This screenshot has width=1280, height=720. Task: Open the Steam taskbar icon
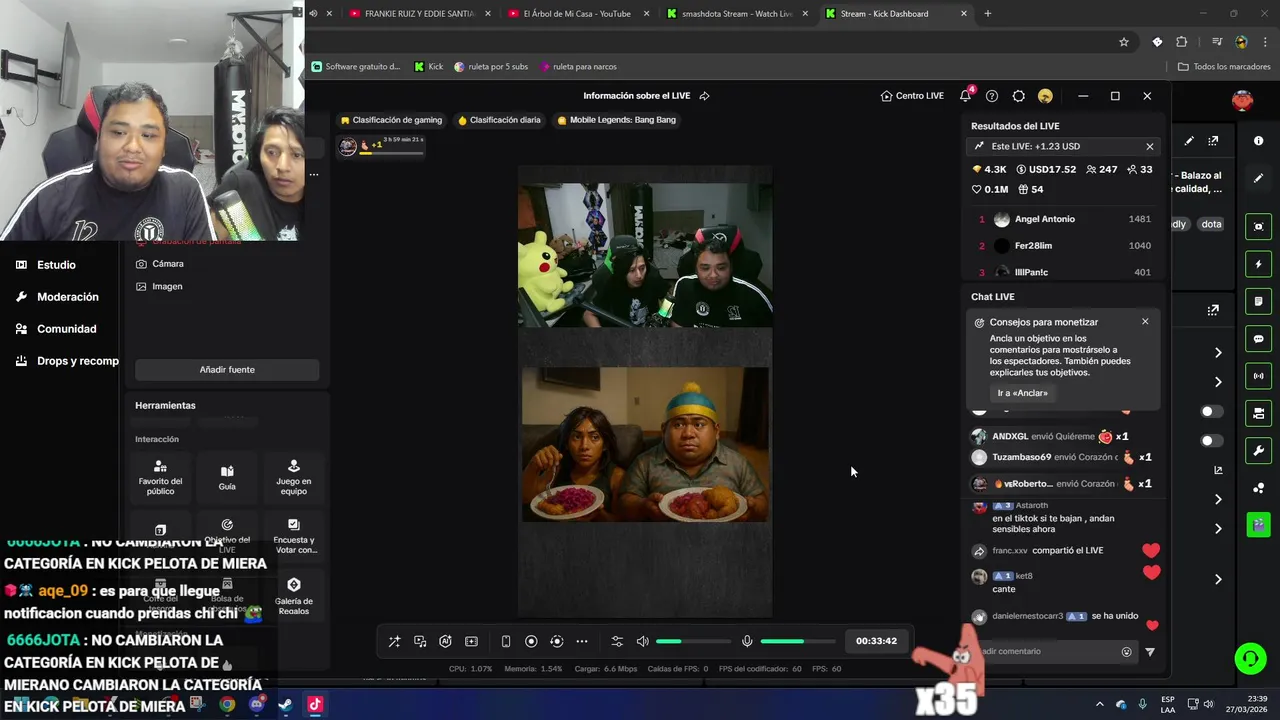click(285, 705)
